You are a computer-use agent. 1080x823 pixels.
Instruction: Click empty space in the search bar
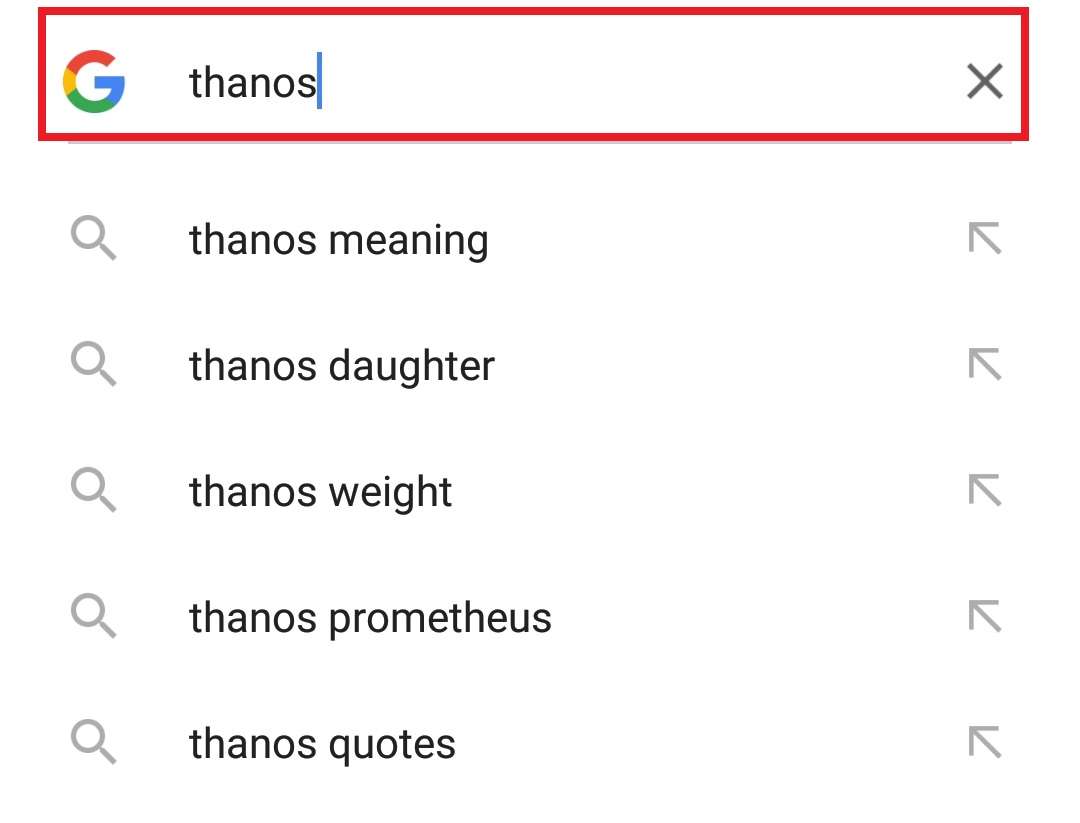(x=640, y=82)
